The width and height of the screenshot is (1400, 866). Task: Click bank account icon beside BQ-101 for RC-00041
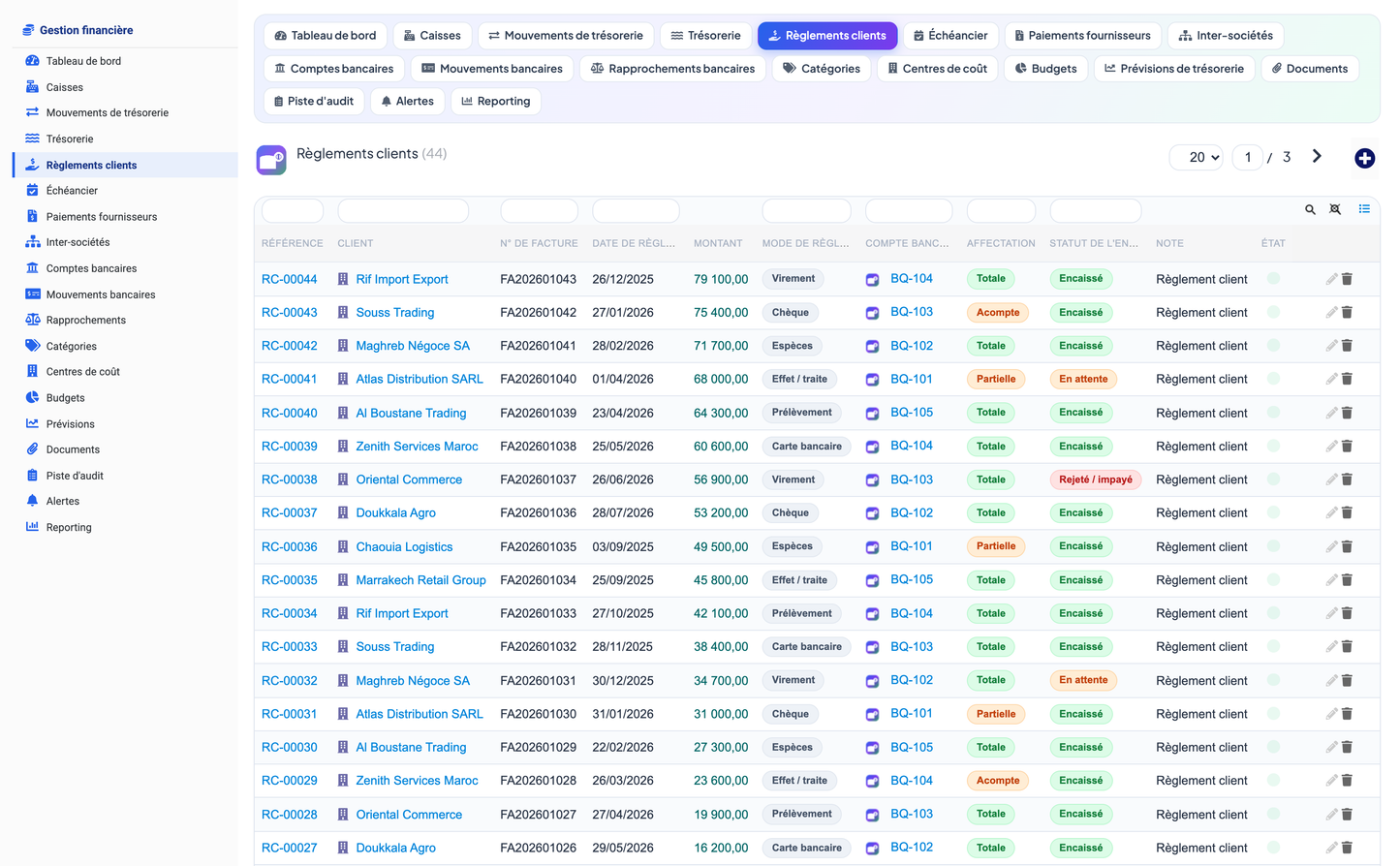pyautogui.click(x=872, y=380)
